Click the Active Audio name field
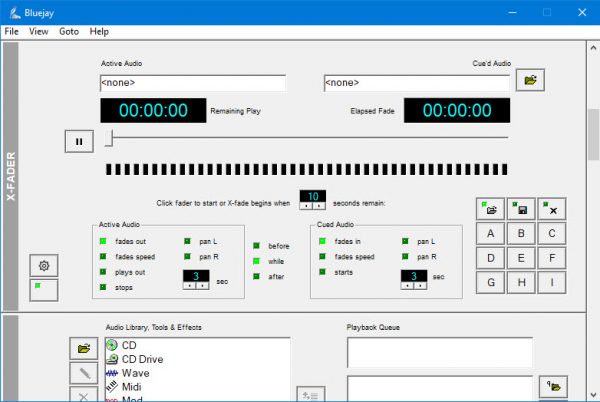600x402 pixels. click(x=193, y=83)
